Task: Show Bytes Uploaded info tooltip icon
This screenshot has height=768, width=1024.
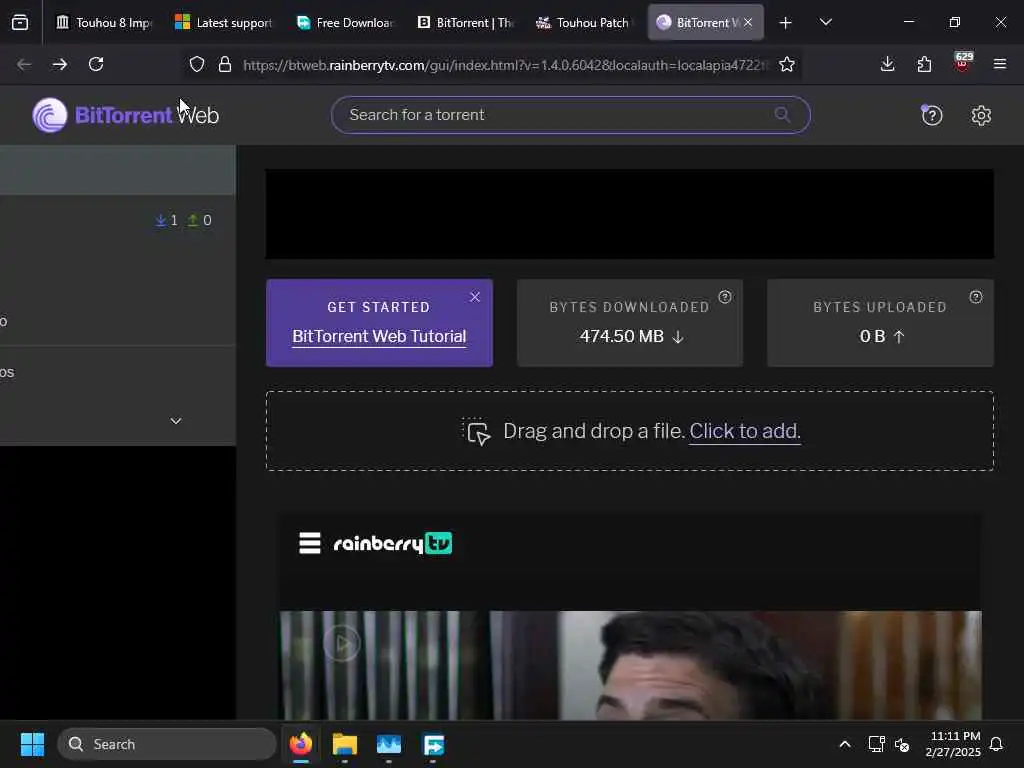Action: click(x=976, y=297)
